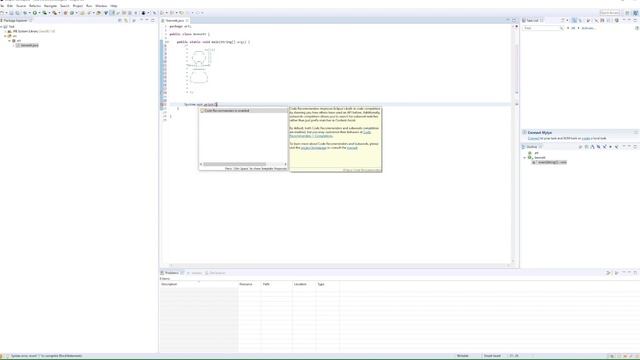
Task: Collapse the Test project node
Action: click(1, 27)
